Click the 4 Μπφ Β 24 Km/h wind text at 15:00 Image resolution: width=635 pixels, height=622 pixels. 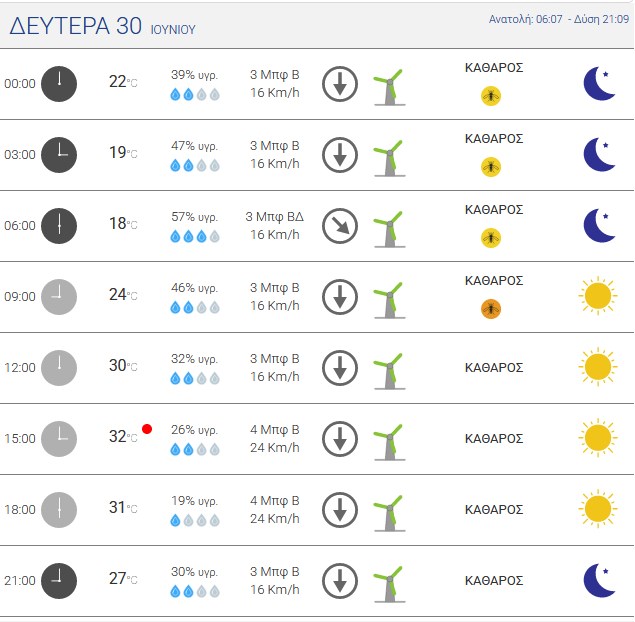click(x=275, y=439)
